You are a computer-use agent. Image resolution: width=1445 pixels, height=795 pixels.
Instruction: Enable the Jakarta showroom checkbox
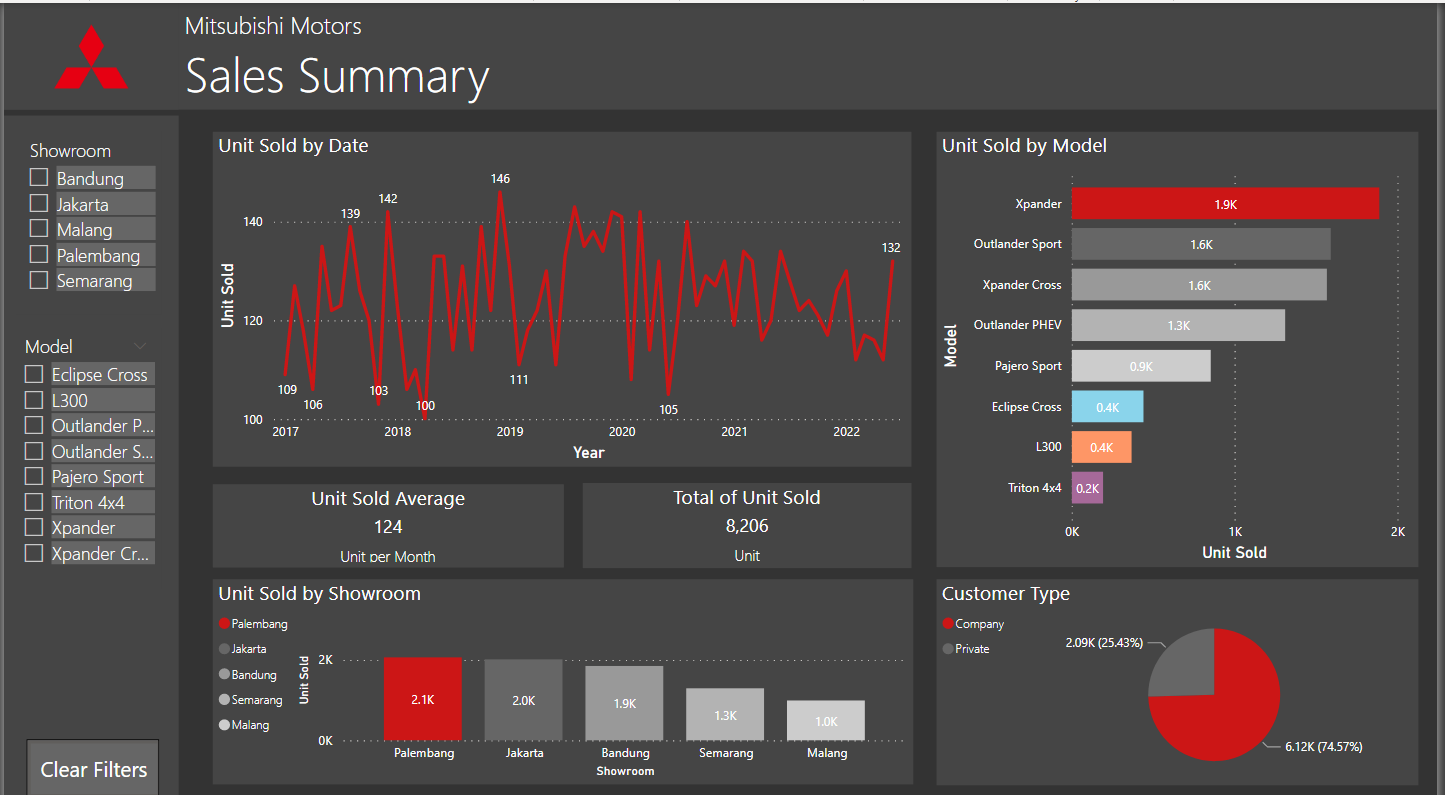point(38,203)
